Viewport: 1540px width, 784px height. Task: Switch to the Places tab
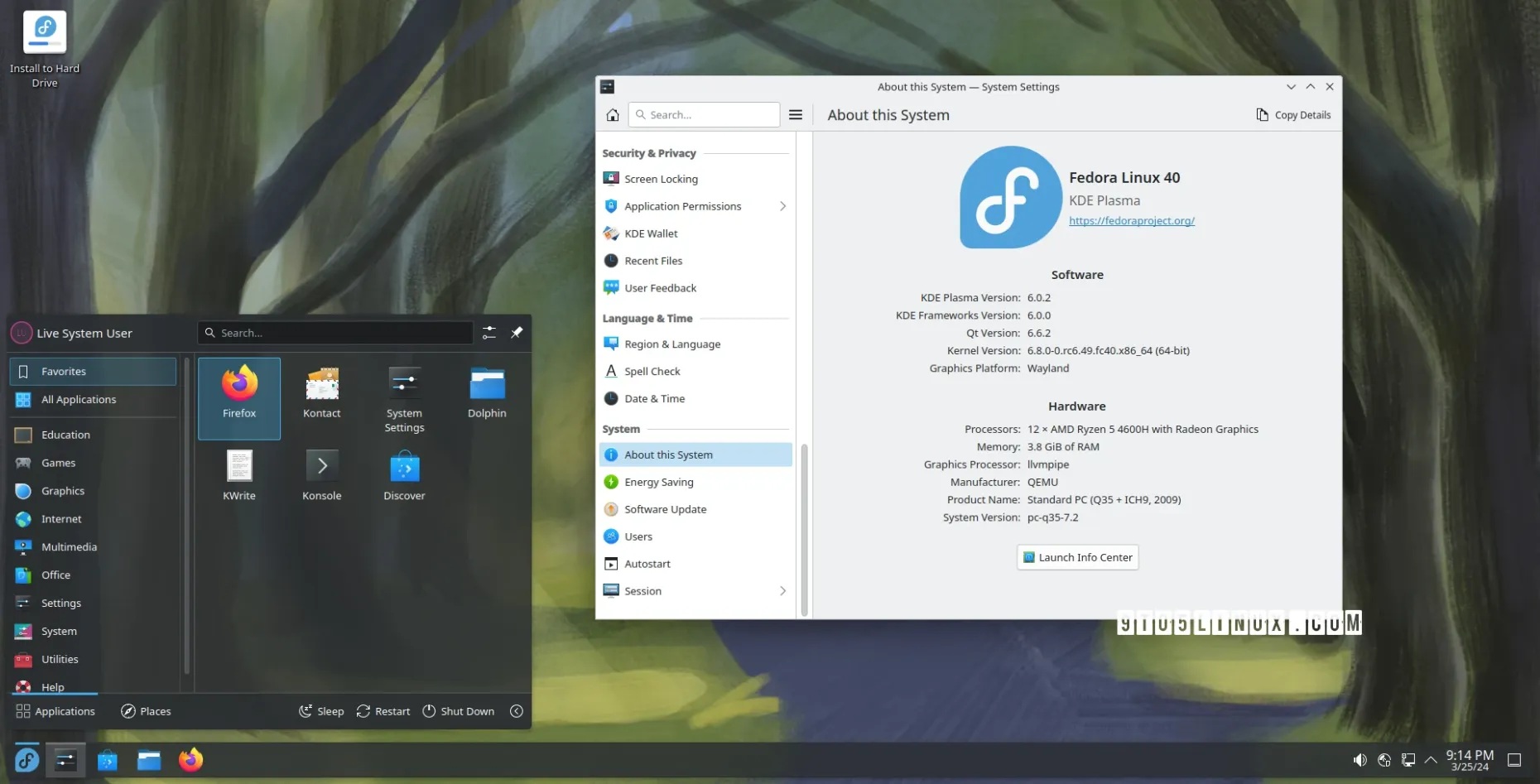[146, 711]
